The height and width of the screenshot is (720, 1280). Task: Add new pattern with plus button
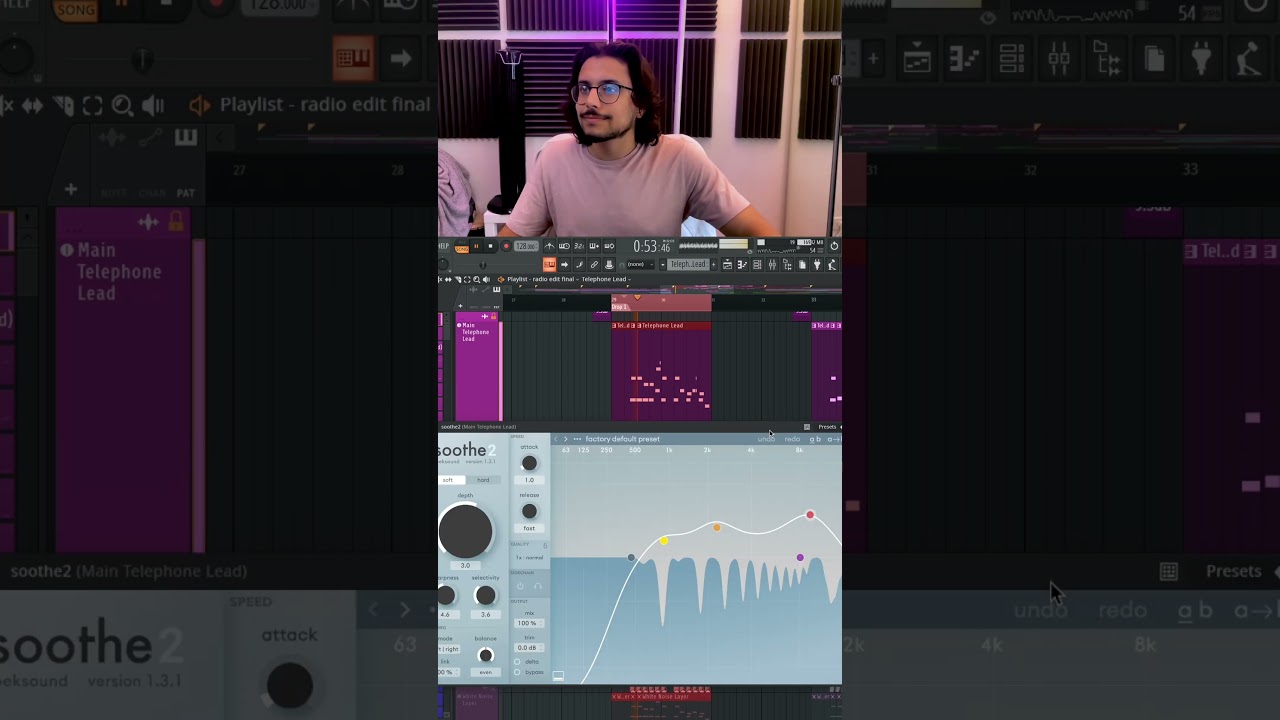pos(714,265)
